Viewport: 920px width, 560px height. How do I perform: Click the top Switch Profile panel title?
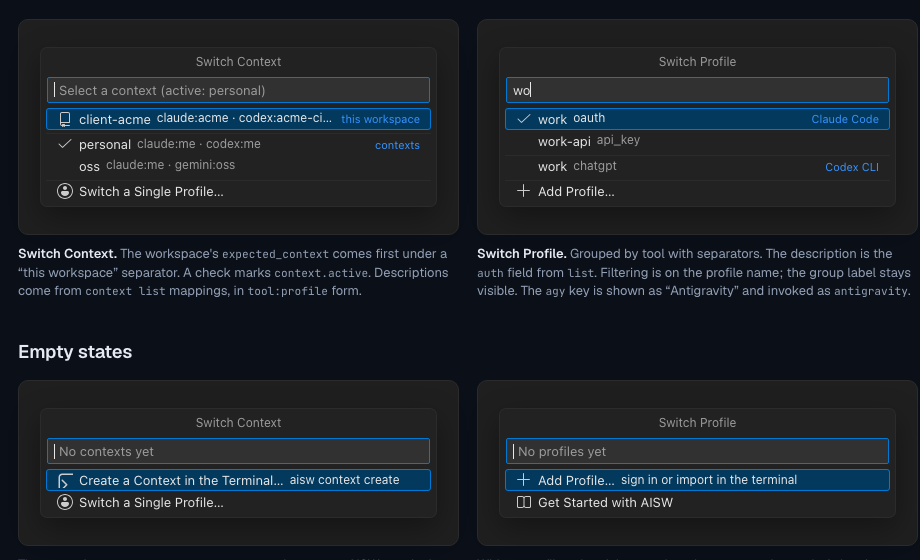coord(697,62)
